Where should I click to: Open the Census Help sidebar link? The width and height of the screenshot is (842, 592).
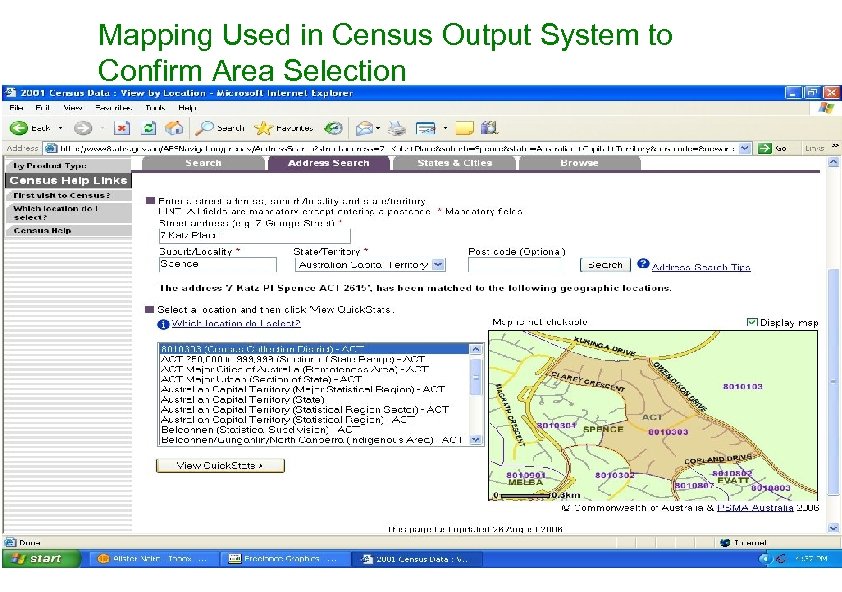tap(68, 230)
